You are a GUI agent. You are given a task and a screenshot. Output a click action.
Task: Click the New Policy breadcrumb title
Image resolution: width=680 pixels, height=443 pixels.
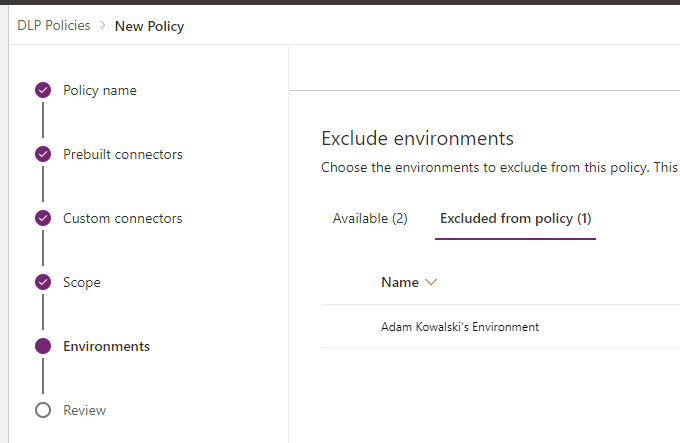[149, 26]
